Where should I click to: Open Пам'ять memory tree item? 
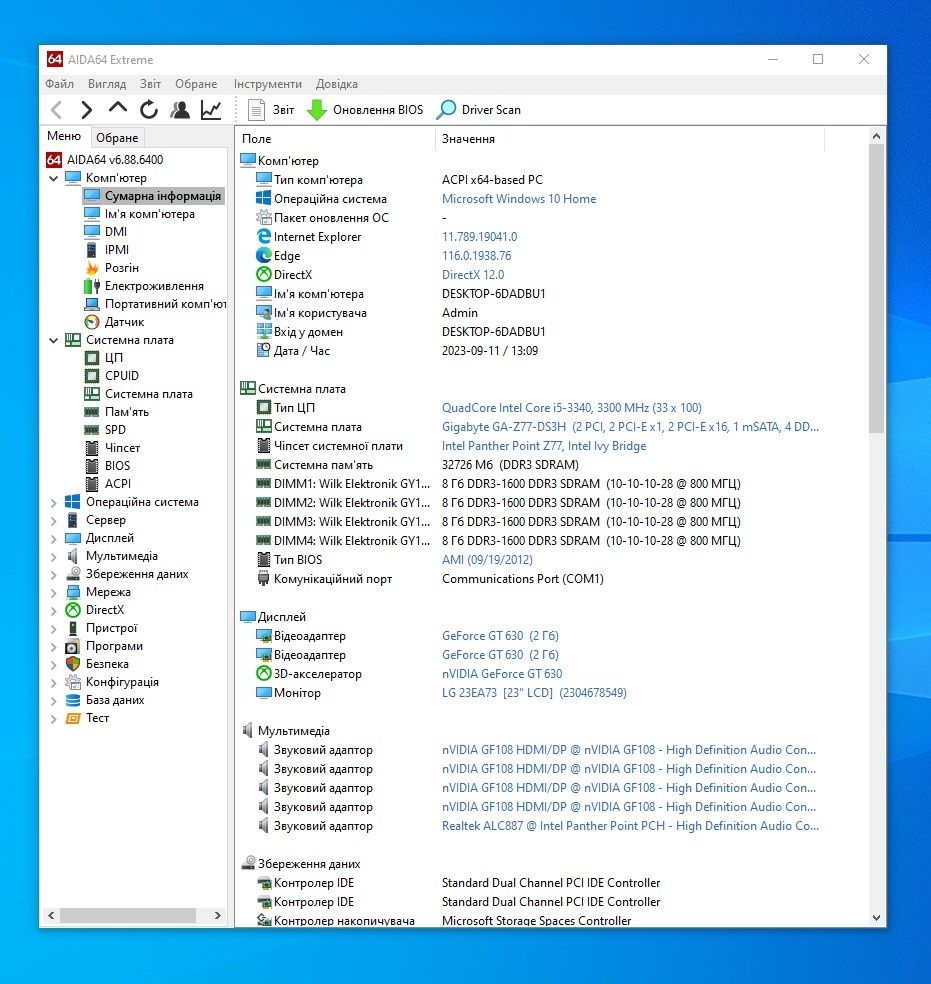[x=126, y=412]
